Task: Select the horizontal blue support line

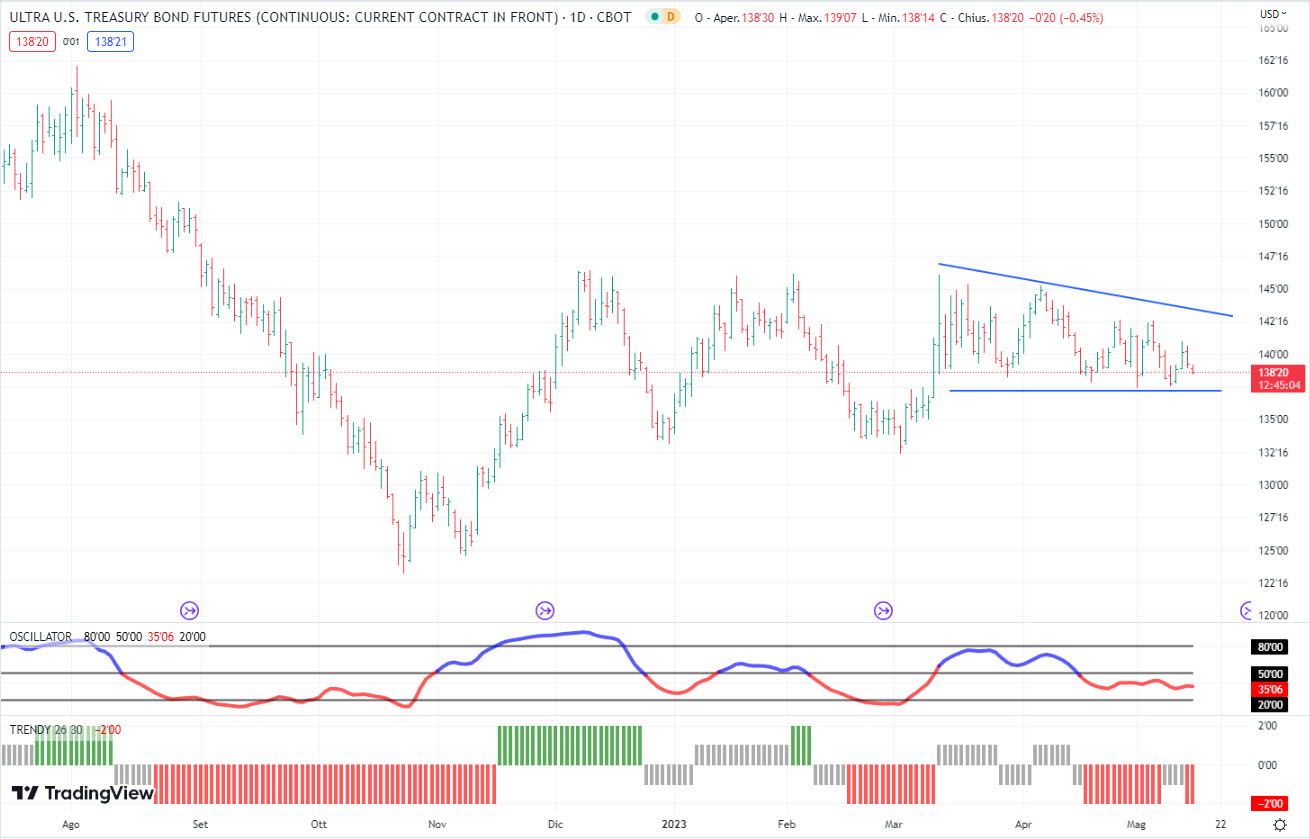Action: (1085, 390)
